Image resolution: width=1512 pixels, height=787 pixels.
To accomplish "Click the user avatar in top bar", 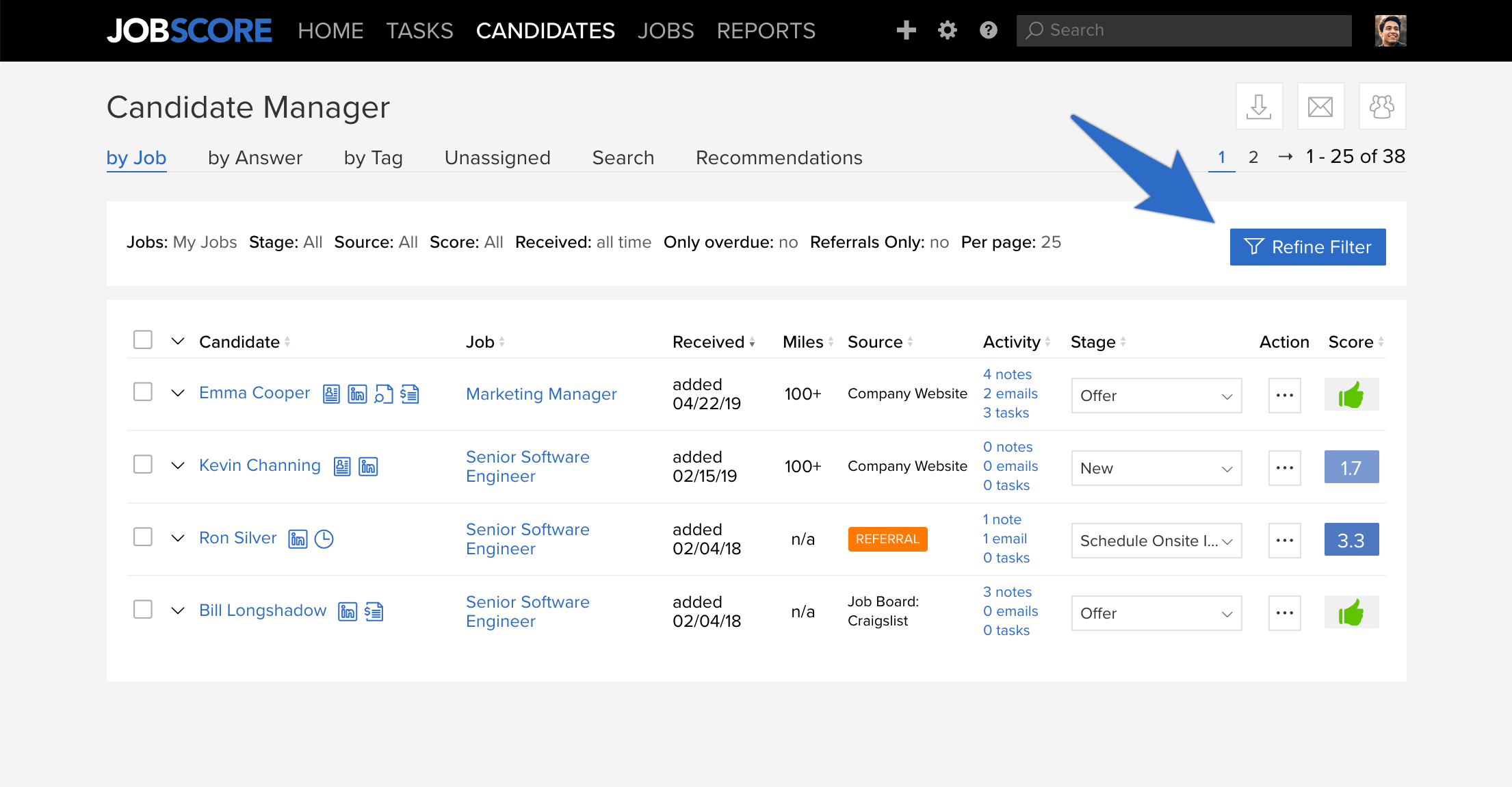I will pyautogui.click(x=1390, y=31).
